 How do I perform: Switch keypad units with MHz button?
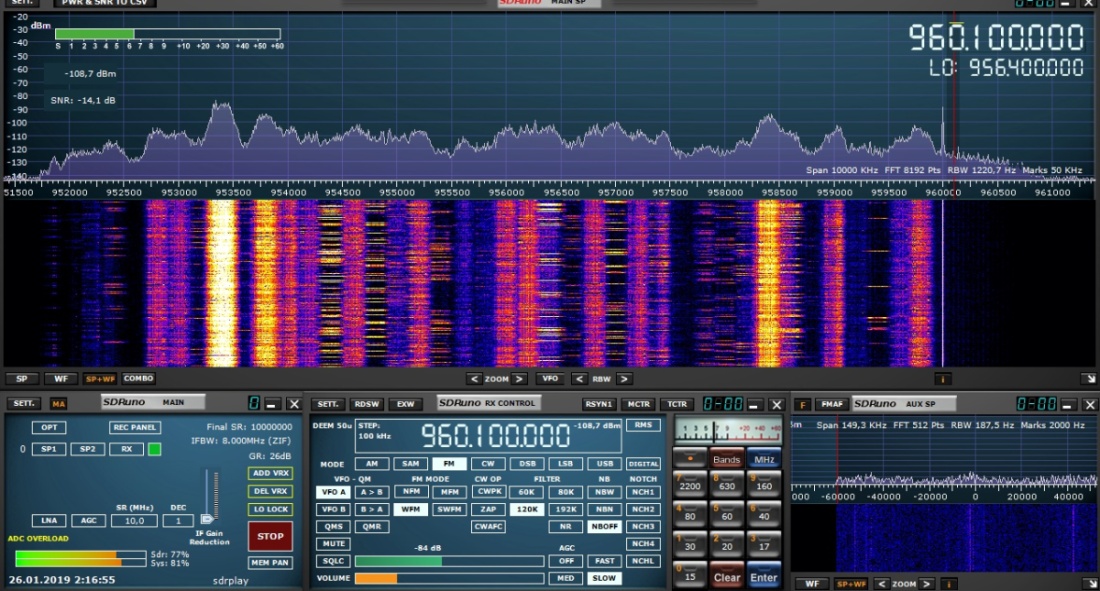(763, 459)
